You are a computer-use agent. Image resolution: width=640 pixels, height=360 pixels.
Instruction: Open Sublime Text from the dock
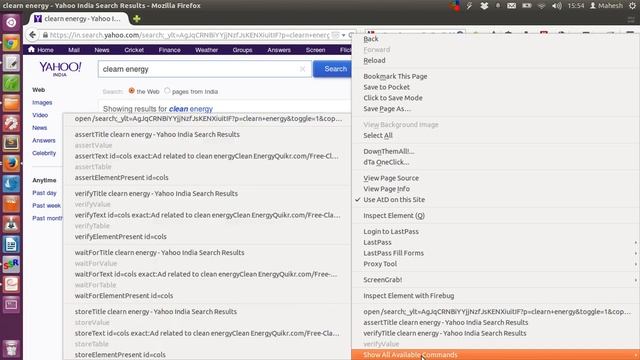coord(11,143)
